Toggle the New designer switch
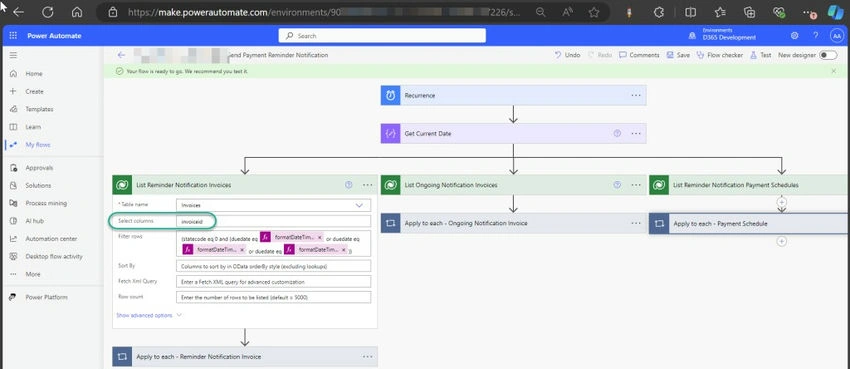The image size is (850, 369). [x=828, y=55]
